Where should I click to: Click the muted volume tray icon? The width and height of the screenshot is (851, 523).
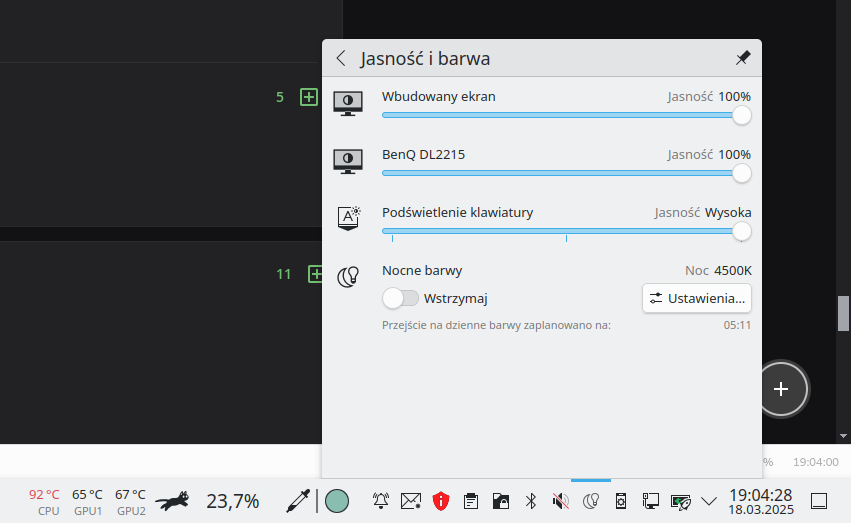(561, 501)
